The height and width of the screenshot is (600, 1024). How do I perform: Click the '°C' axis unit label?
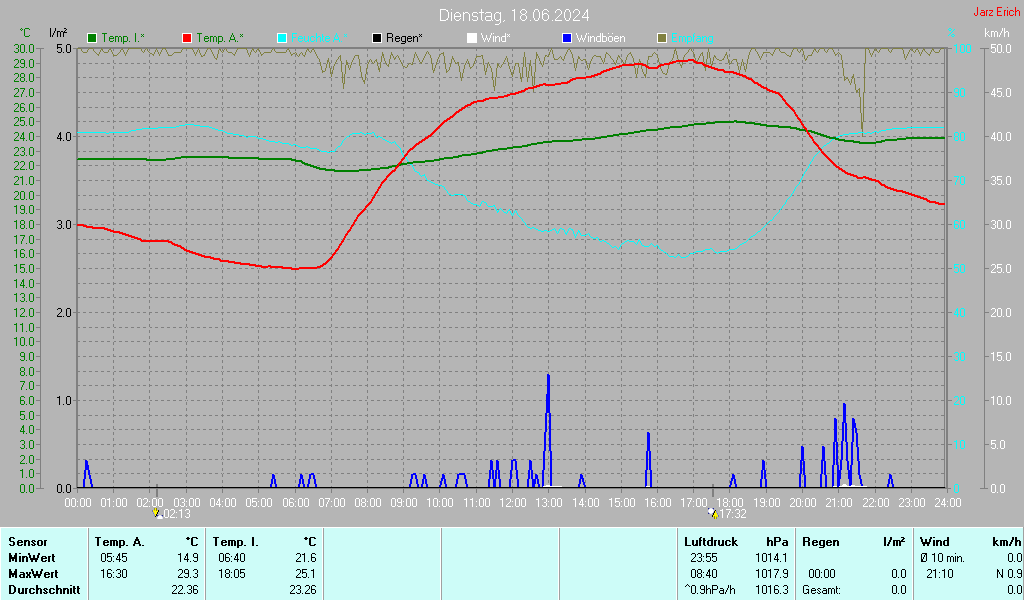point(25,33)
